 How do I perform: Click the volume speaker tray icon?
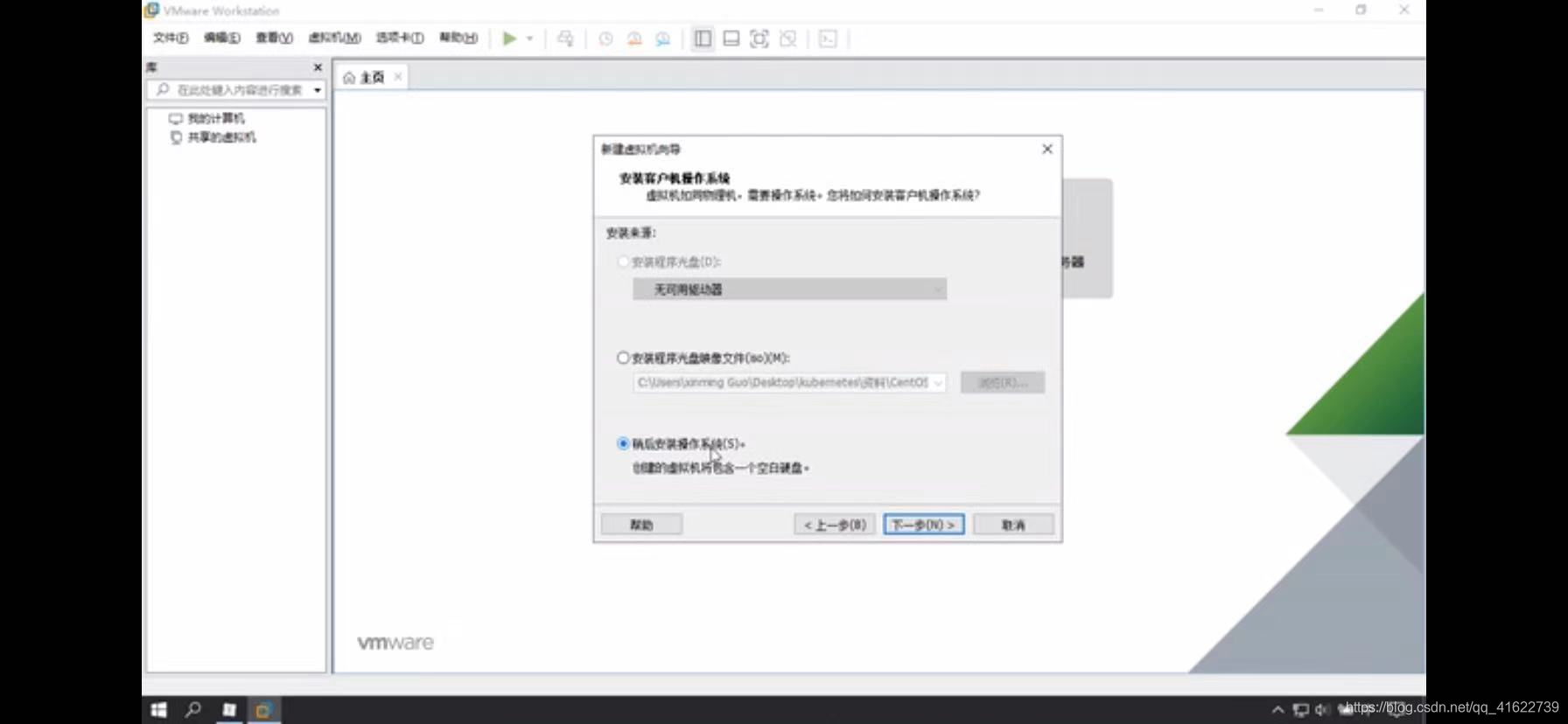[x=1321, y=710]
